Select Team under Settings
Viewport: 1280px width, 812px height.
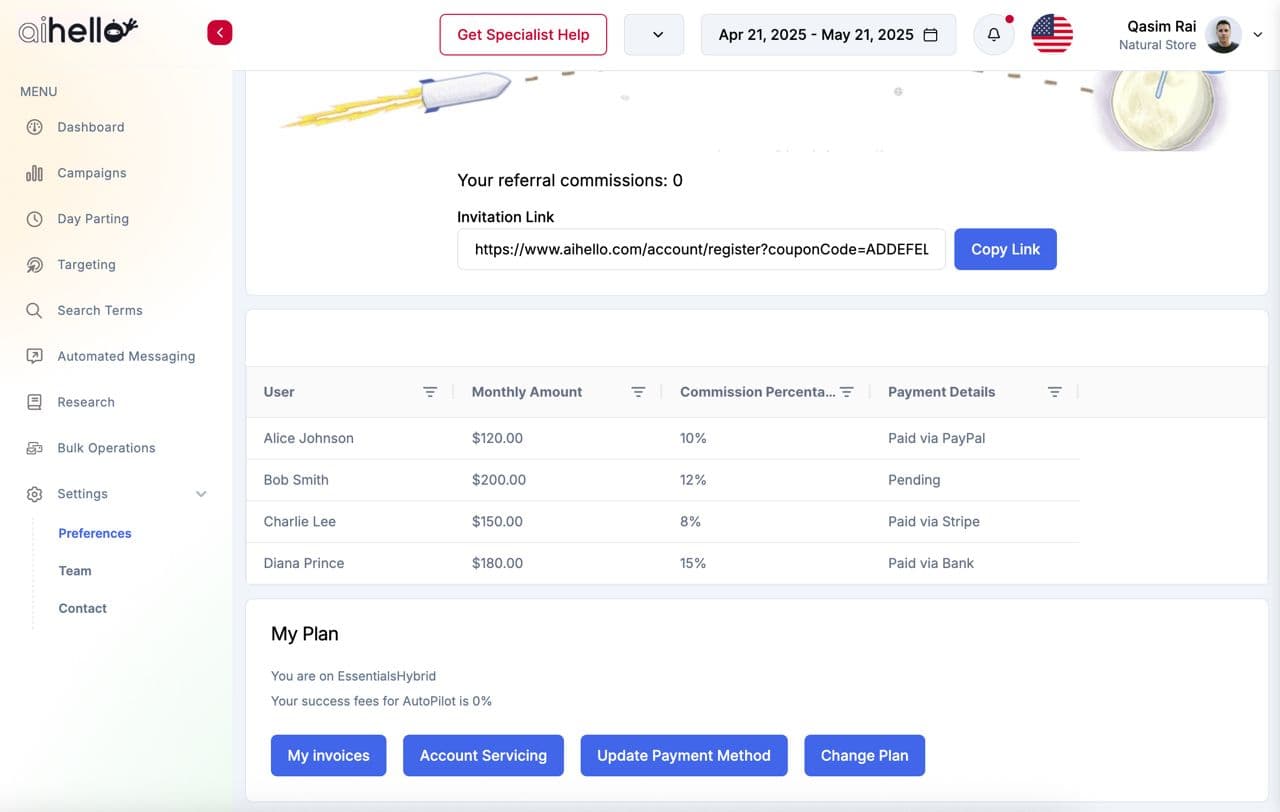click(x=75, y=571)
